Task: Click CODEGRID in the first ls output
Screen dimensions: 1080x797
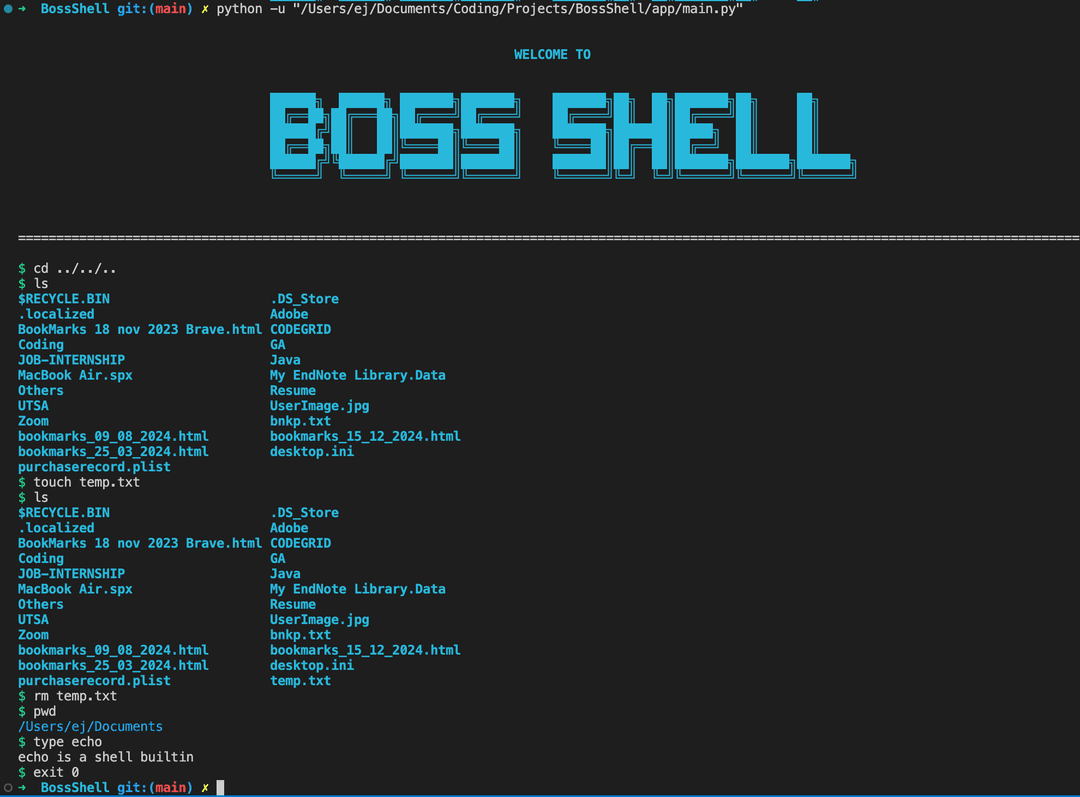Action: 300,329
